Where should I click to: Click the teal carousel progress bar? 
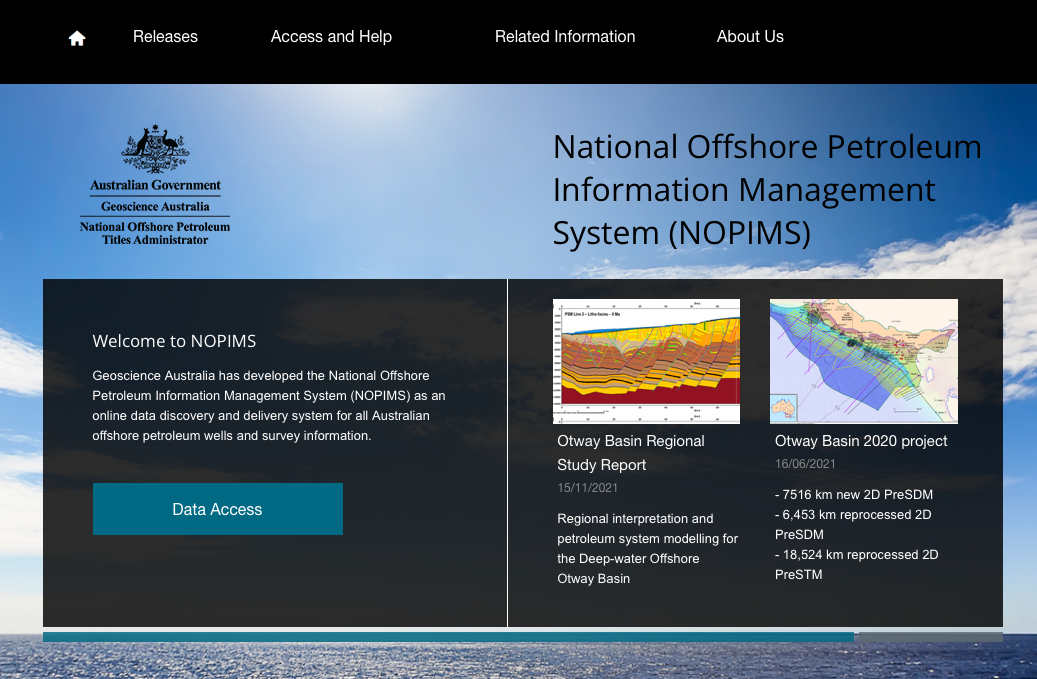(448, 637)
